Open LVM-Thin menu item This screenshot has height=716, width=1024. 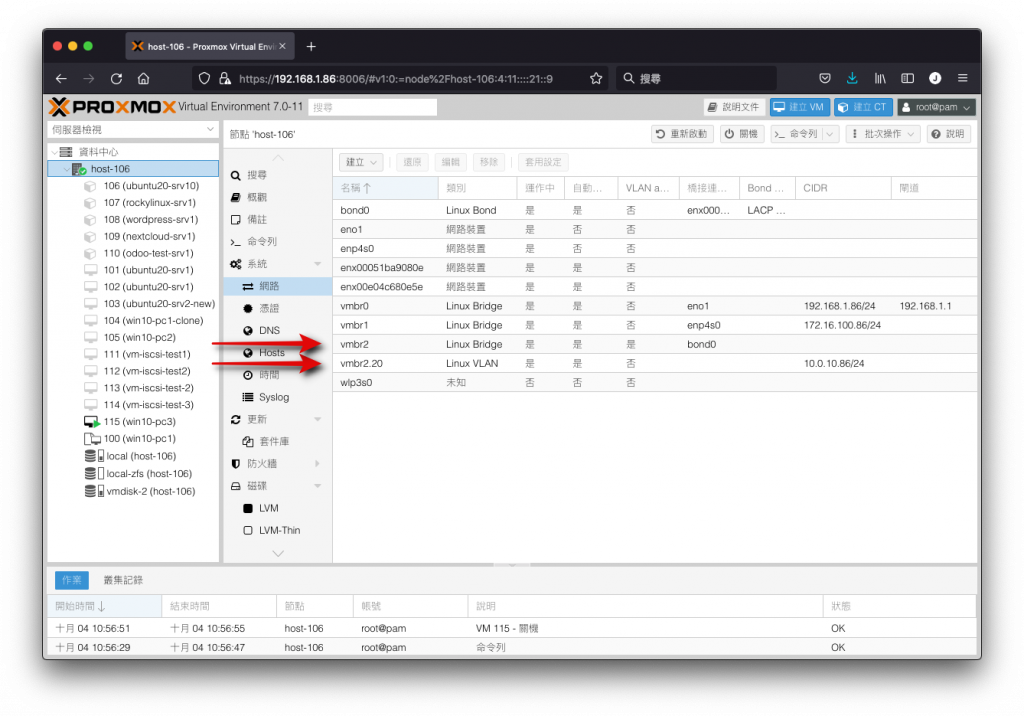[x=278, y=530]
